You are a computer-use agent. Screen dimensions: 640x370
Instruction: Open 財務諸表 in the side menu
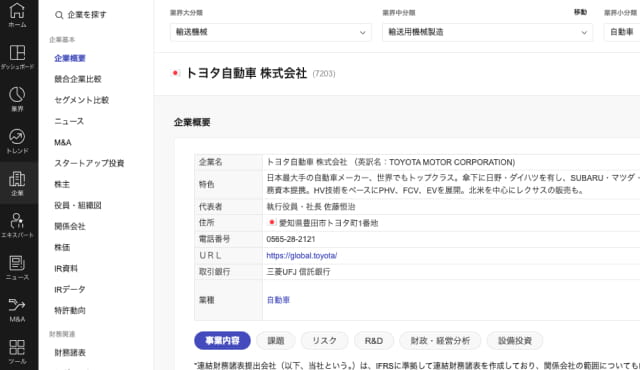click(70, 352)
